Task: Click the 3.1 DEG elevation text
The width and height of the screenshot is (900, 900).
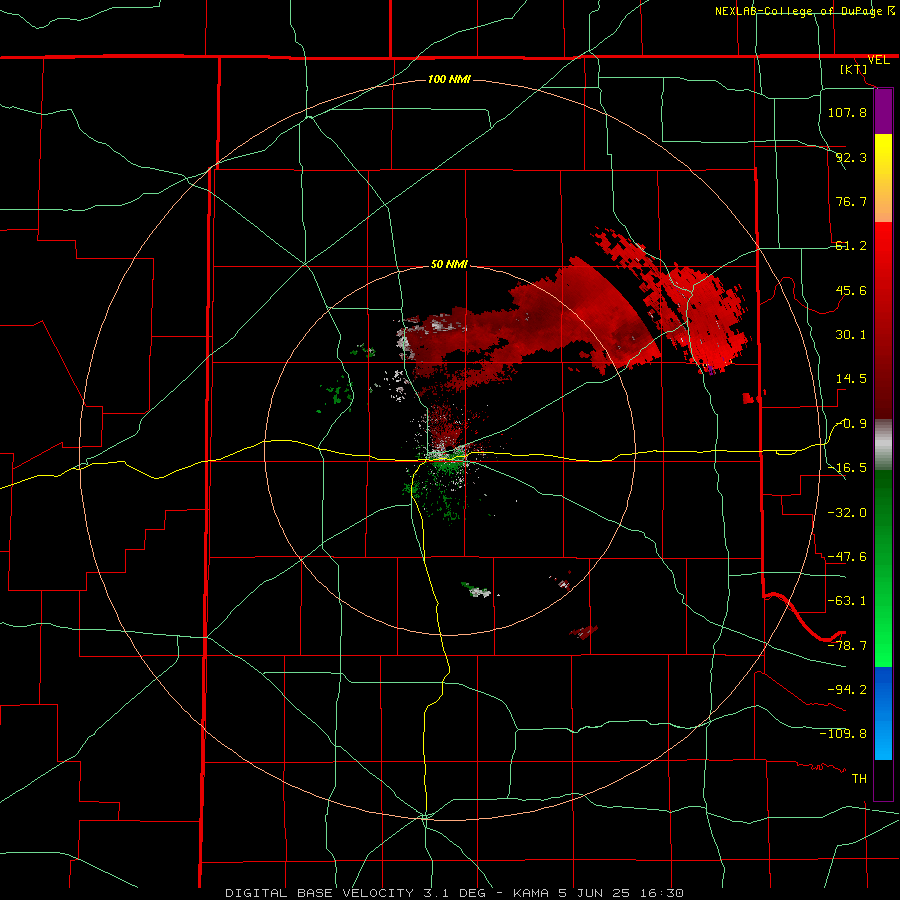Action: (453, 893)
